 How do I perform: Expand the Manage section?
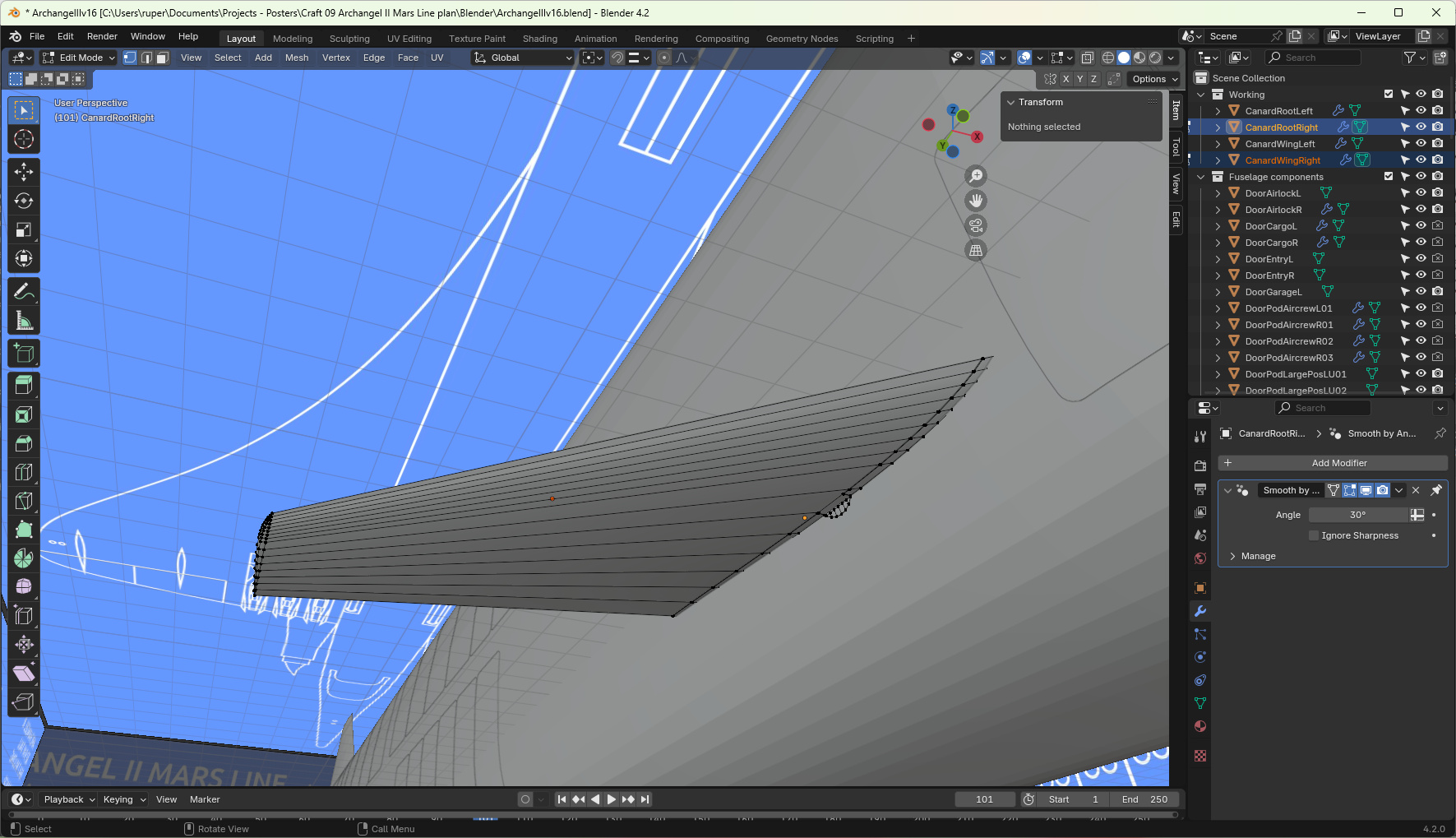click(1251, 556)
